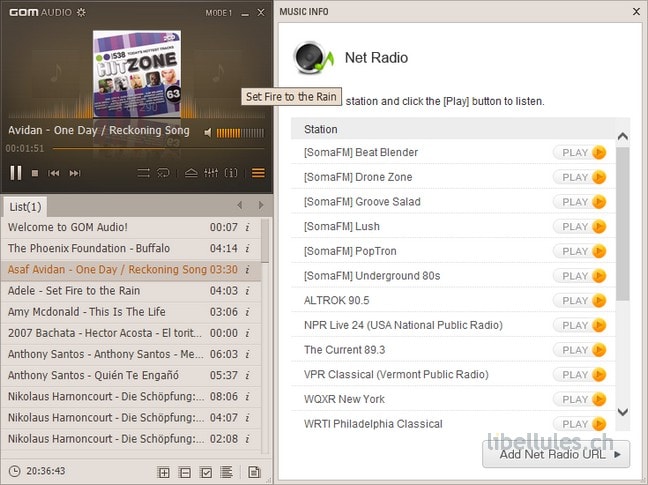This screenshot has width=648, height=485.
Task: Show info icon for the 06:03 Anthony Santos track
Action: click(248, 354)
